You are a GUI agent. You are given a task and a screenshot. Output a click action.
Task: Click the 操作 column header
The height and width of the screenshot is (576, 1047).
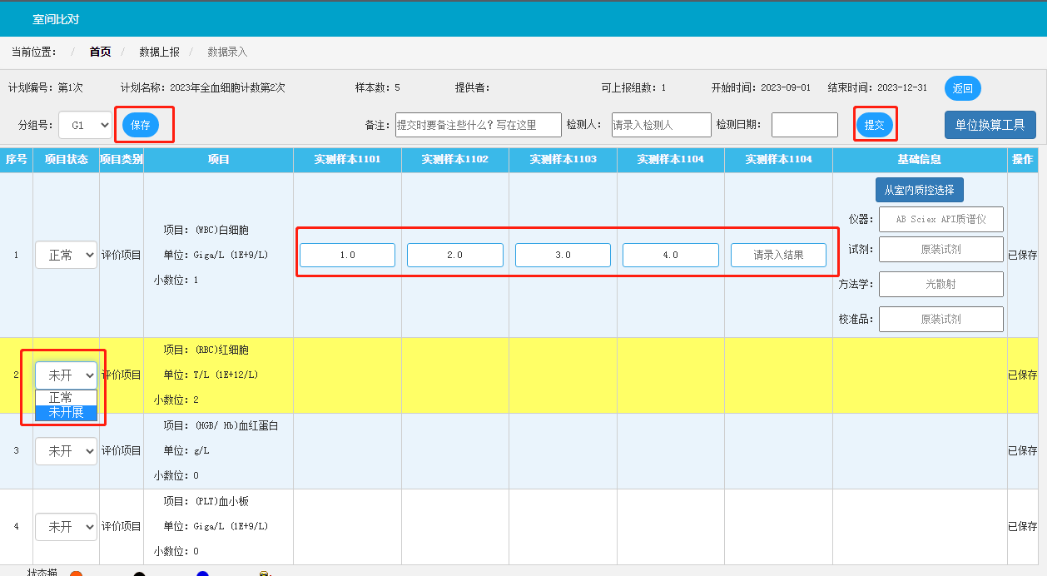(1022, 160)
